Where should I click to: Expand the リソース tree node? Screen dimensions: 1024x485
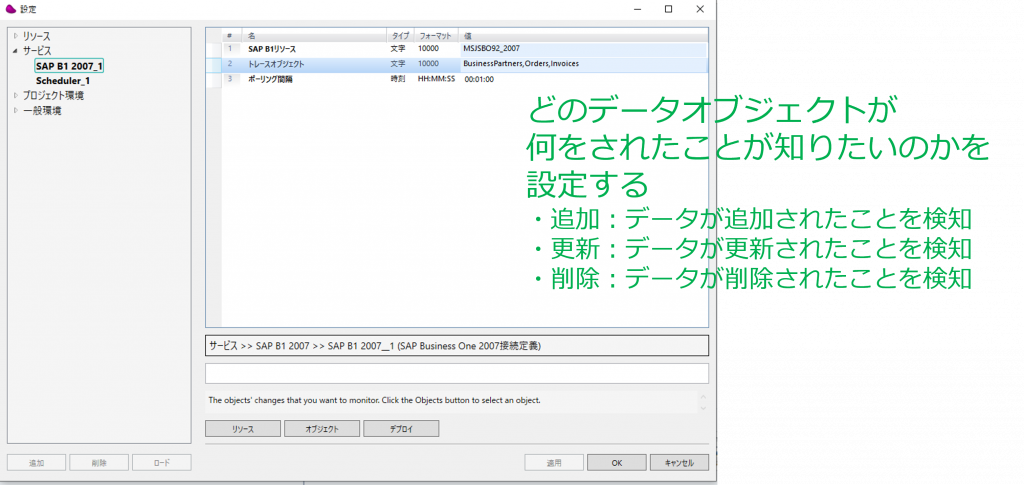pos(15,36)
